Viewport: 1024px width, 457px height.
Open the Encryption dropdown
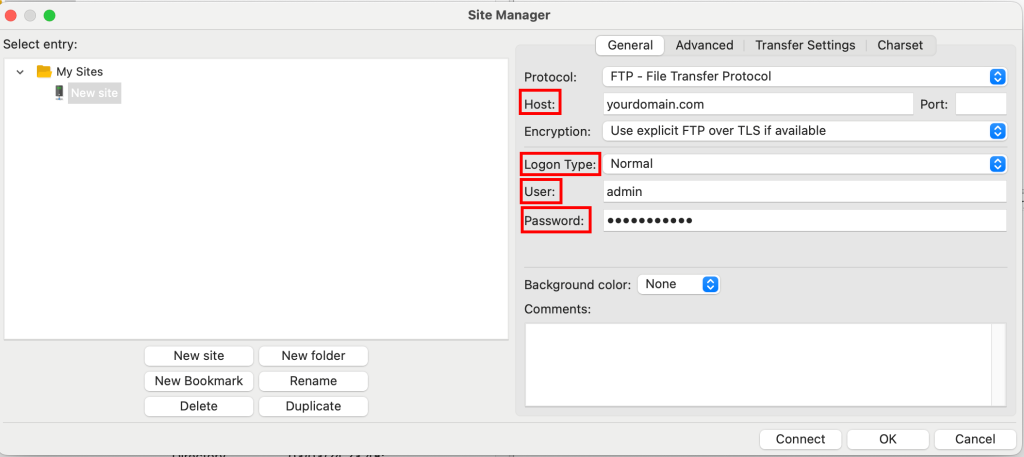tap(804, 131)
